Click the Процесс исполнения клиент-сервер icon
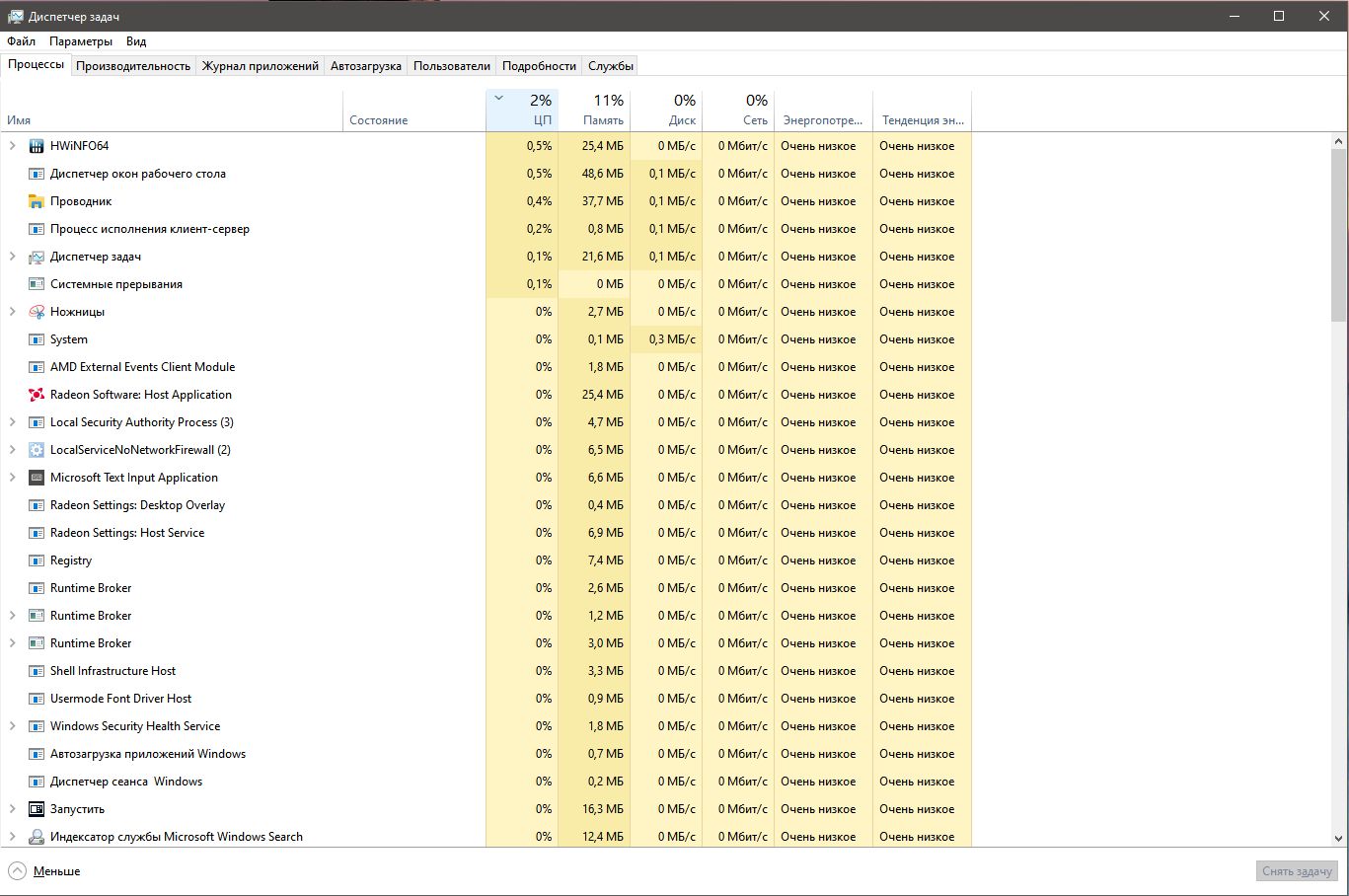 (x=37, y=229)
